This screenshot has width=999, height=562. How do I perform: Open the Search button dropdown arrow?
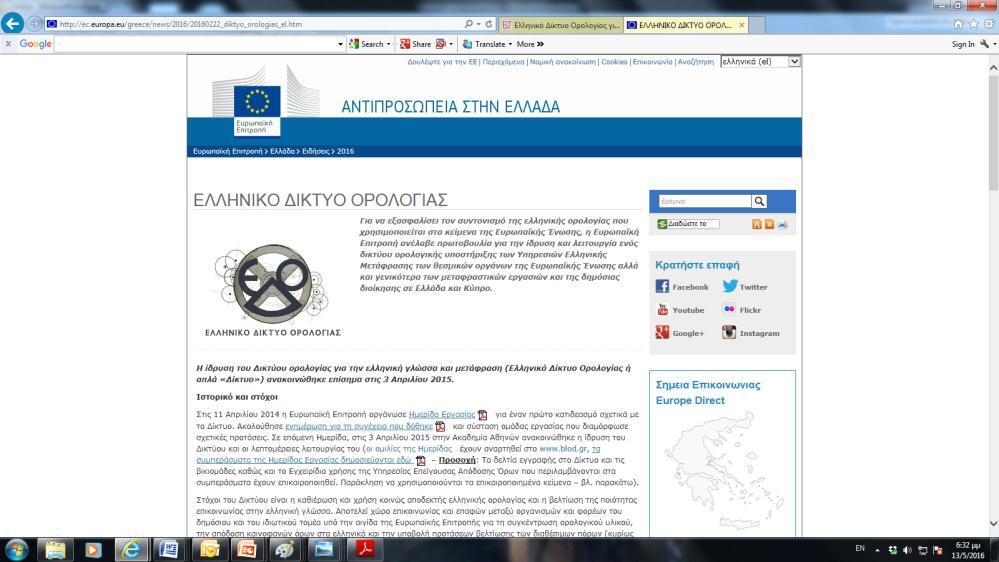click(x=389, y=44)
